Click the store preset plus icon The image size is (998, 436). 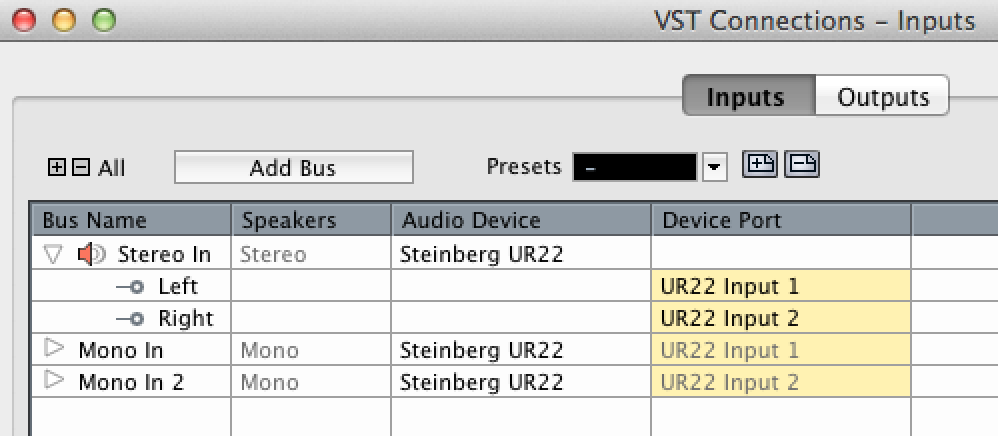(761, 165)
